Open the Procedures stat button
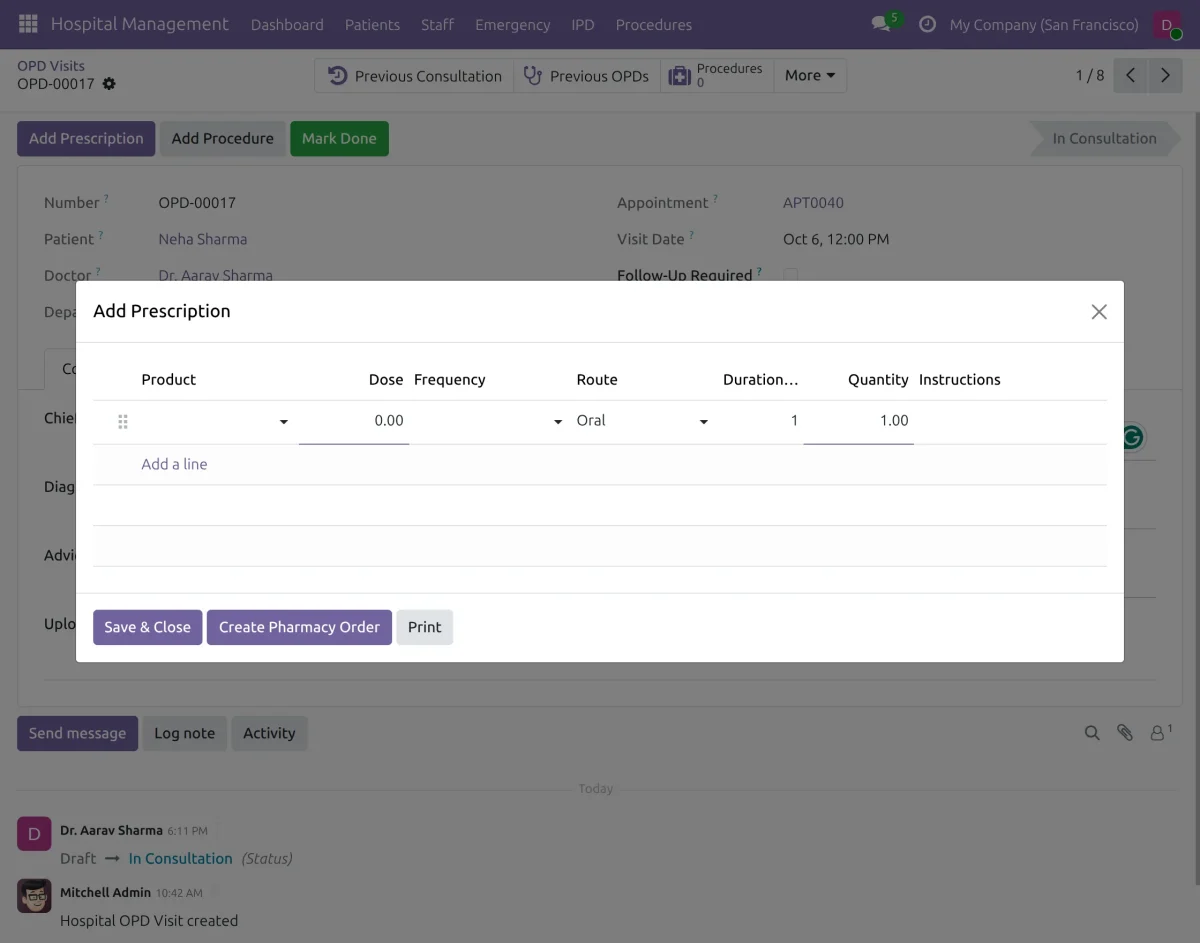Screen dimensions: 1200x943 pos(717,75)
